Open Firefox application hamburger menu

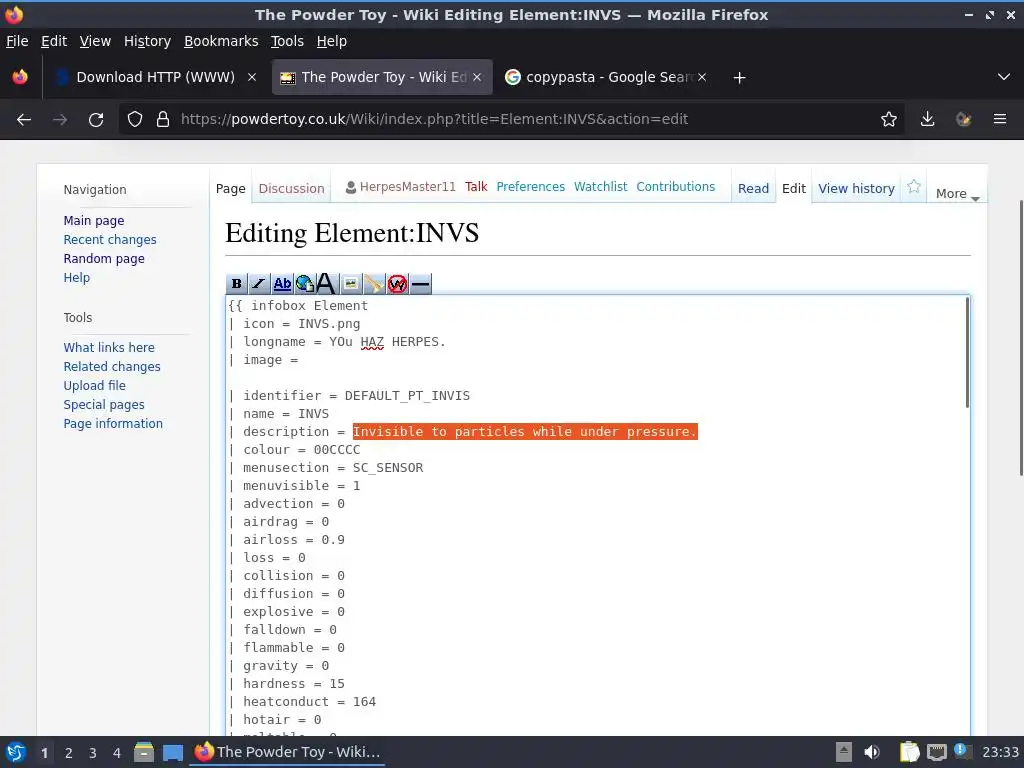[x=1000, y=120]
